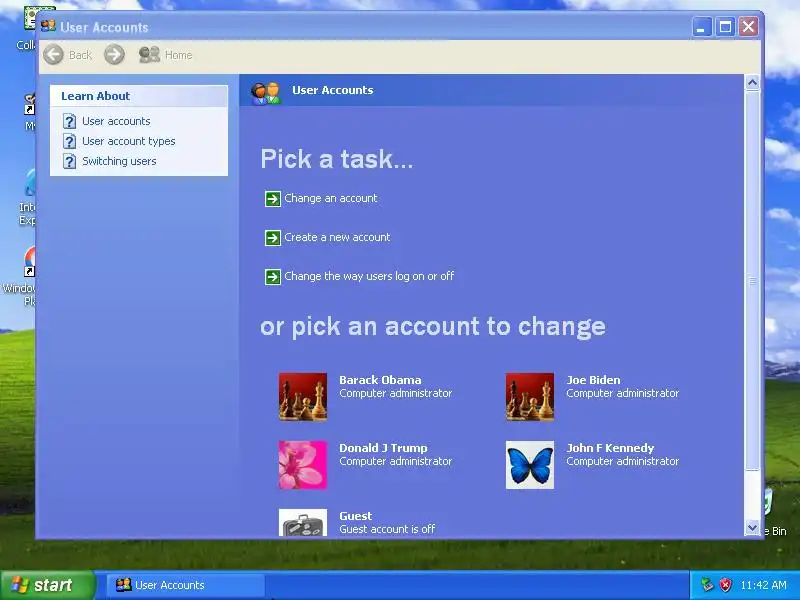
Task: Select Joe Biden's chess picture
Action: (530, 397)
